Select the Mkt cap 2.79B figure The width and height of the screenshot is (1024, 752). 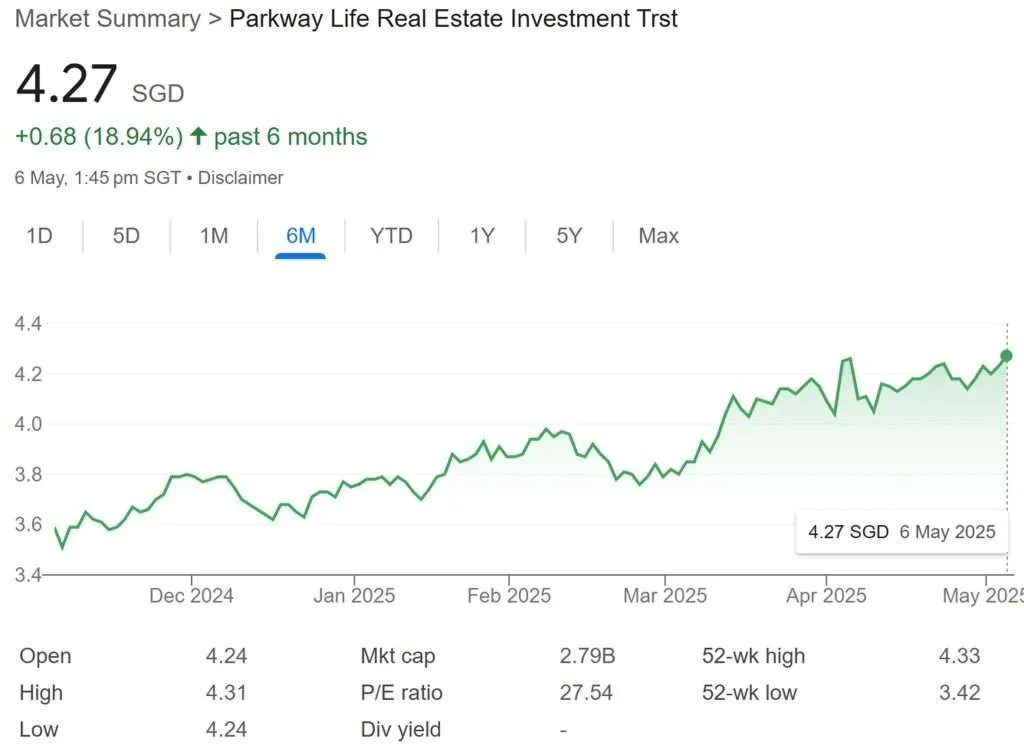coord(587,656)
